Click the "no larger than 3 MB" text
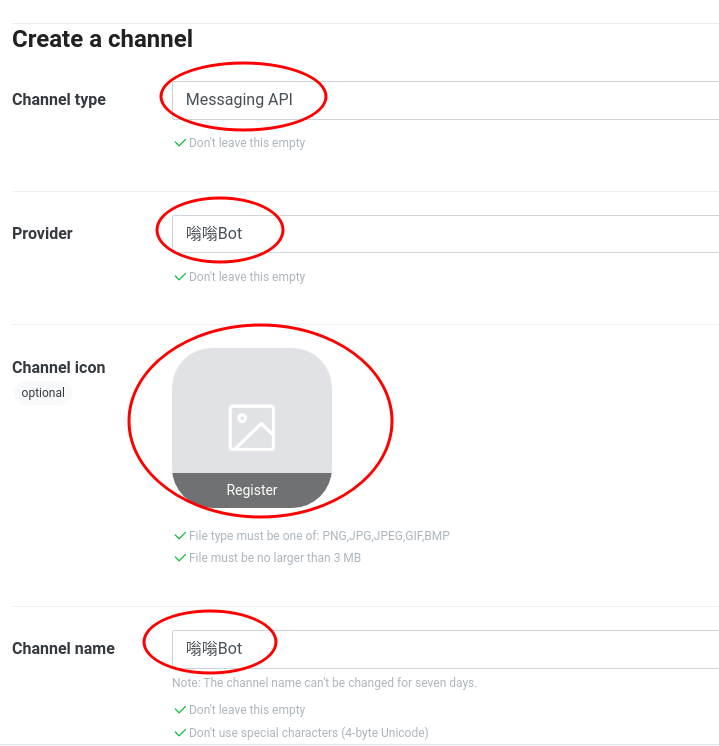This screenshot has height=746, width=719. click(275, 558)
